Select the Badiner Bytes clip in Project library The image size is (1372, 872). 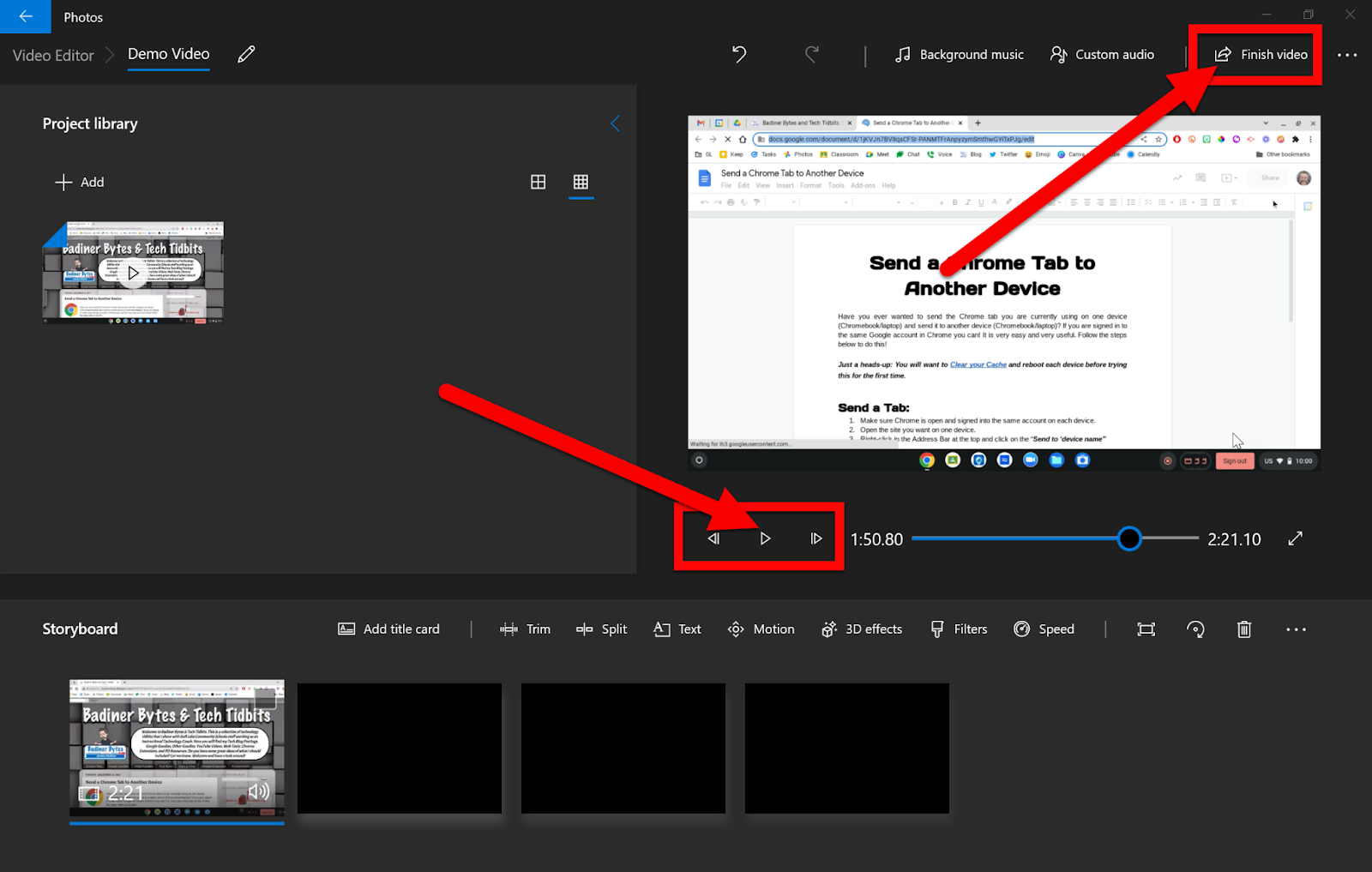click(133, 273)
